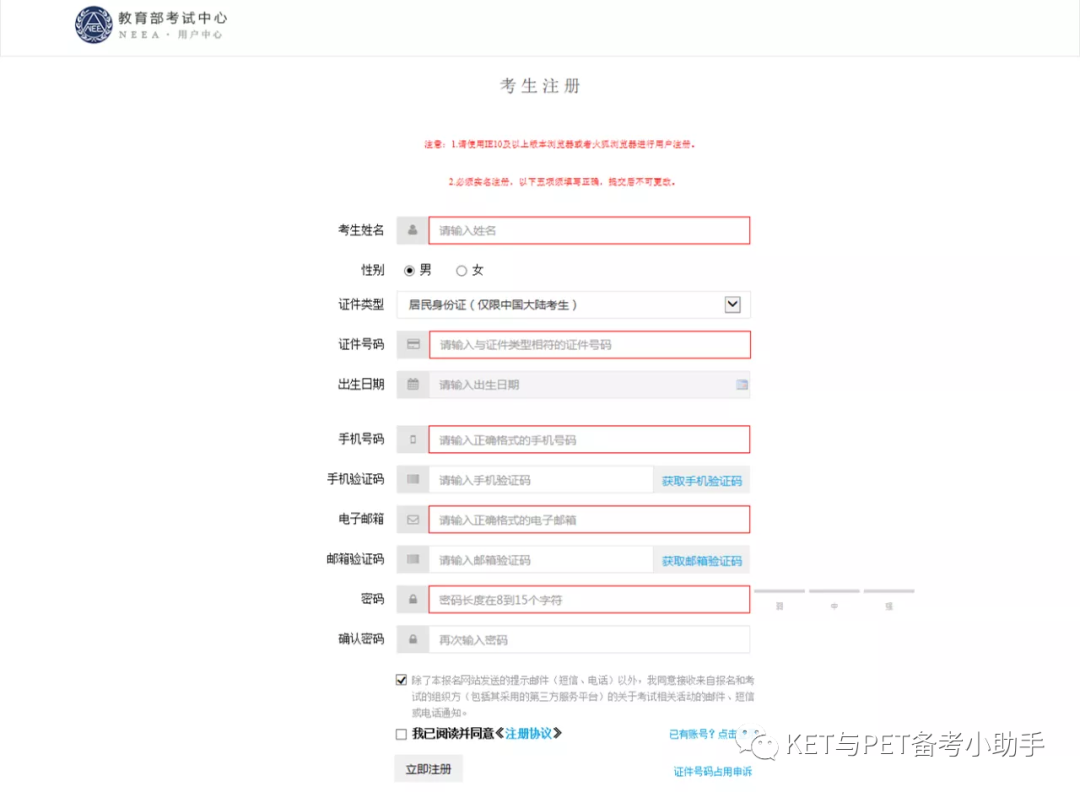Click the 手机号码 input field
The height and width of the screenshot is (792, 1080).
click(590, 439)
